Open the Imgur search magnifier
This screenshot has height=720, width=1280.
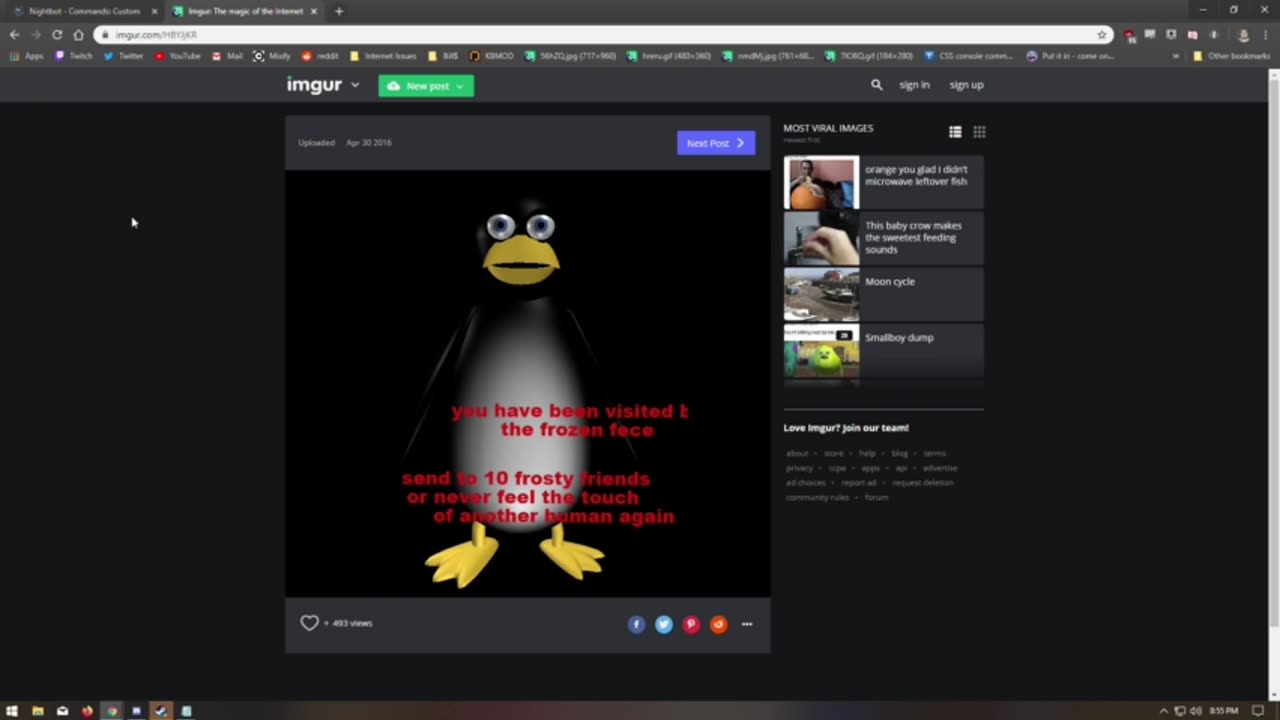(x=877, y=85)
